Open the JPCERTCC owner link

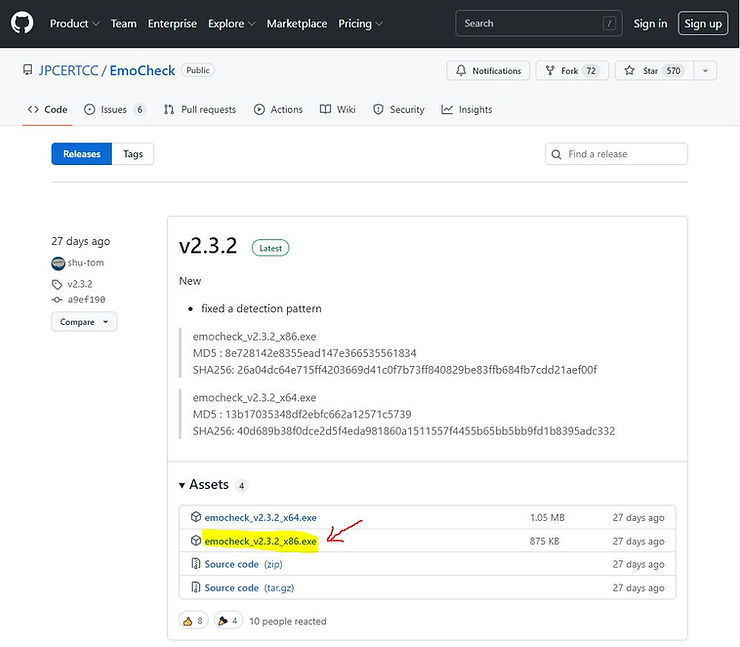68,70
